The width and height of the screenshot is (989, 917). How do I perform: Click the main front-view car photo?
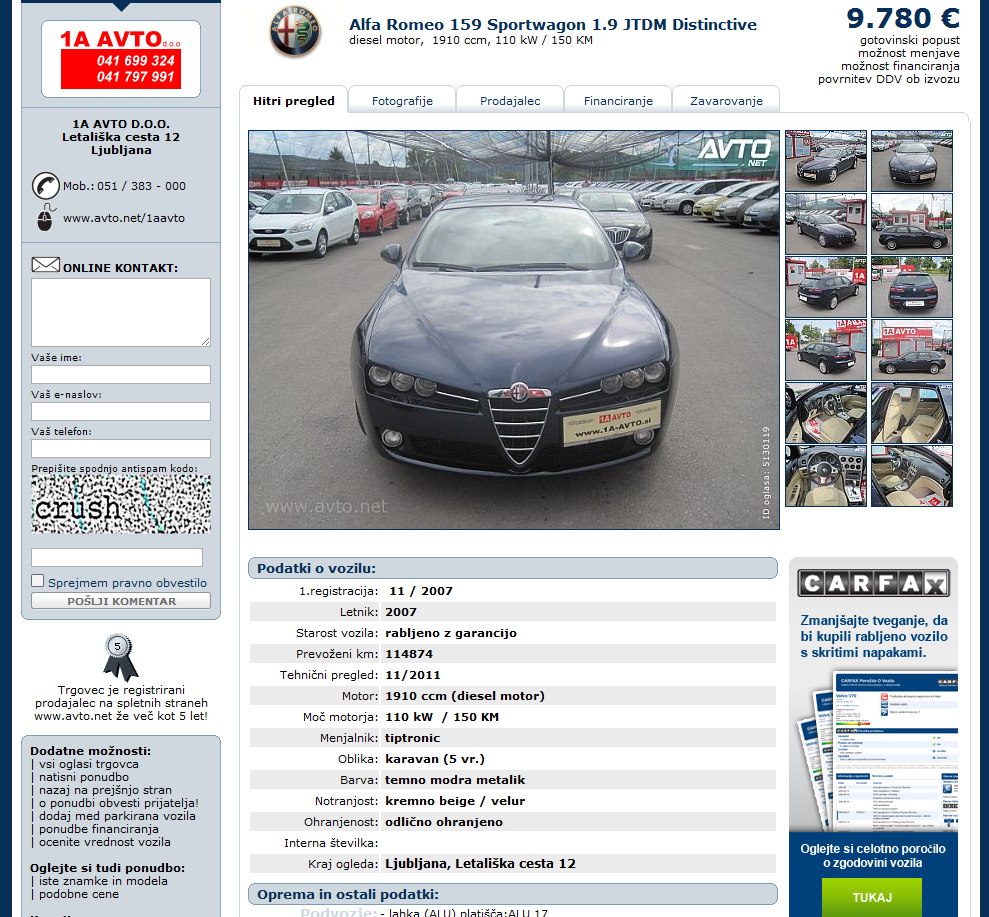[x=514, y=330]
